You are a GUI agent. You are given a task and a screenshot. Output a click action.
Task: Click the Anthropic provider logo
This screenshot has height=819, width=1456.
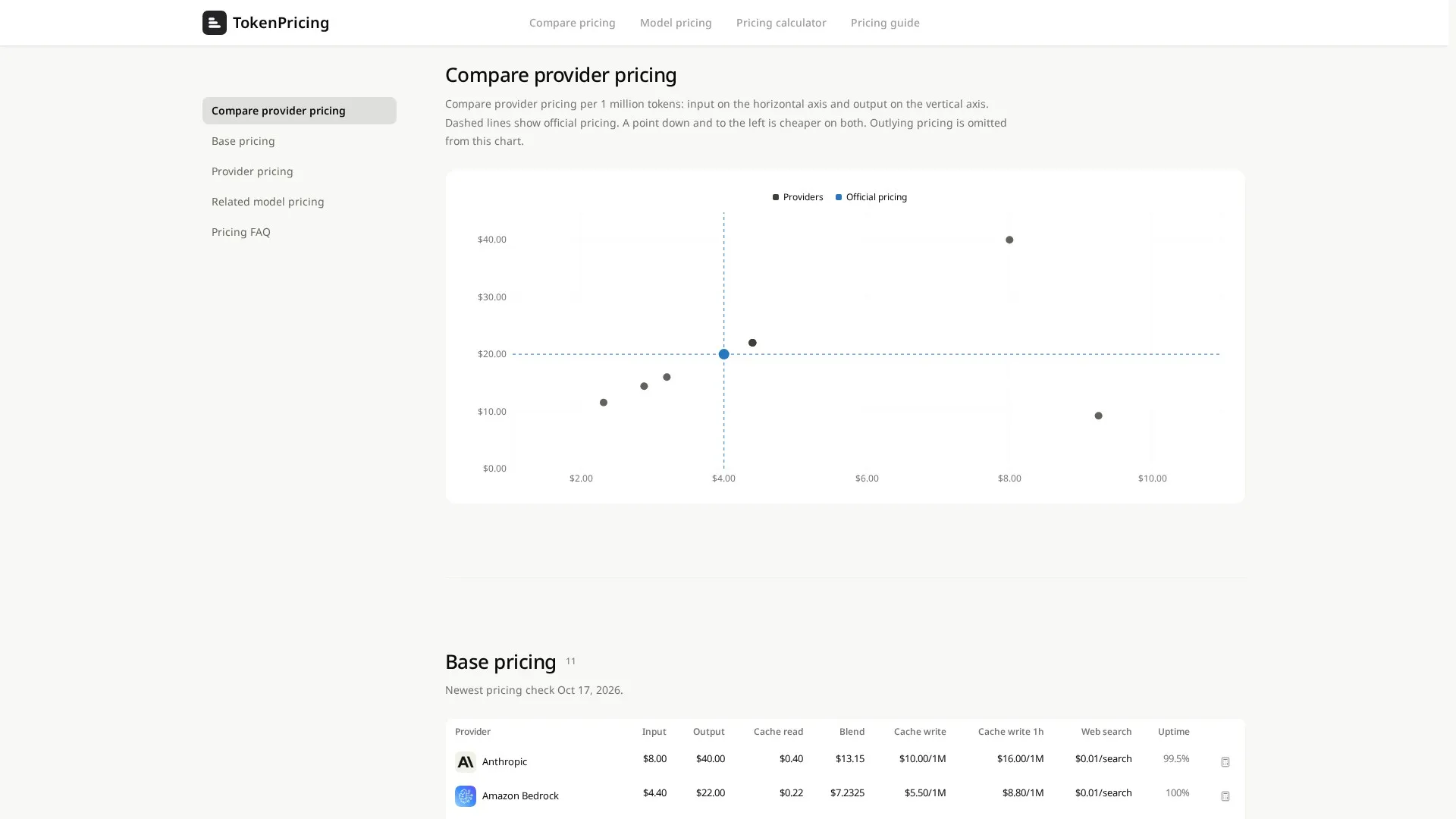point(465,761)
